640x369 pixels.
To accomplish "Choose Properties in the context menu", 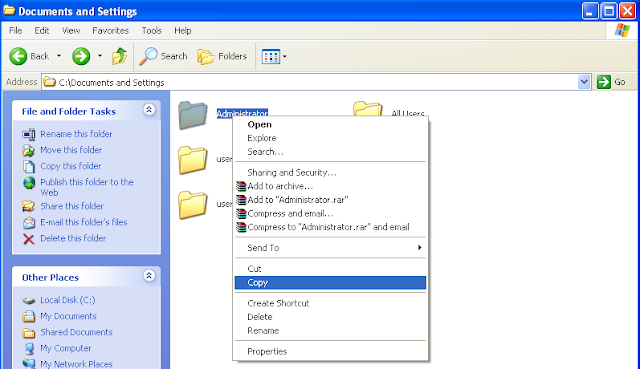I will pyautogui.click(x=330, y=351).
